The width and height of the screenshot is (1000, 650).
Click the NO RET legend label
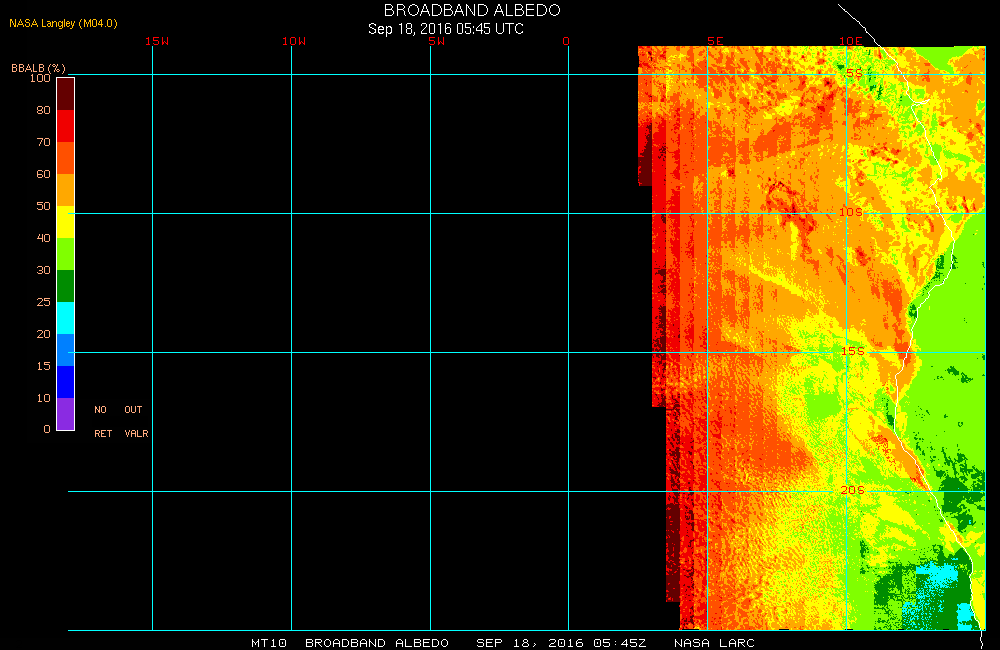[102, 421]
